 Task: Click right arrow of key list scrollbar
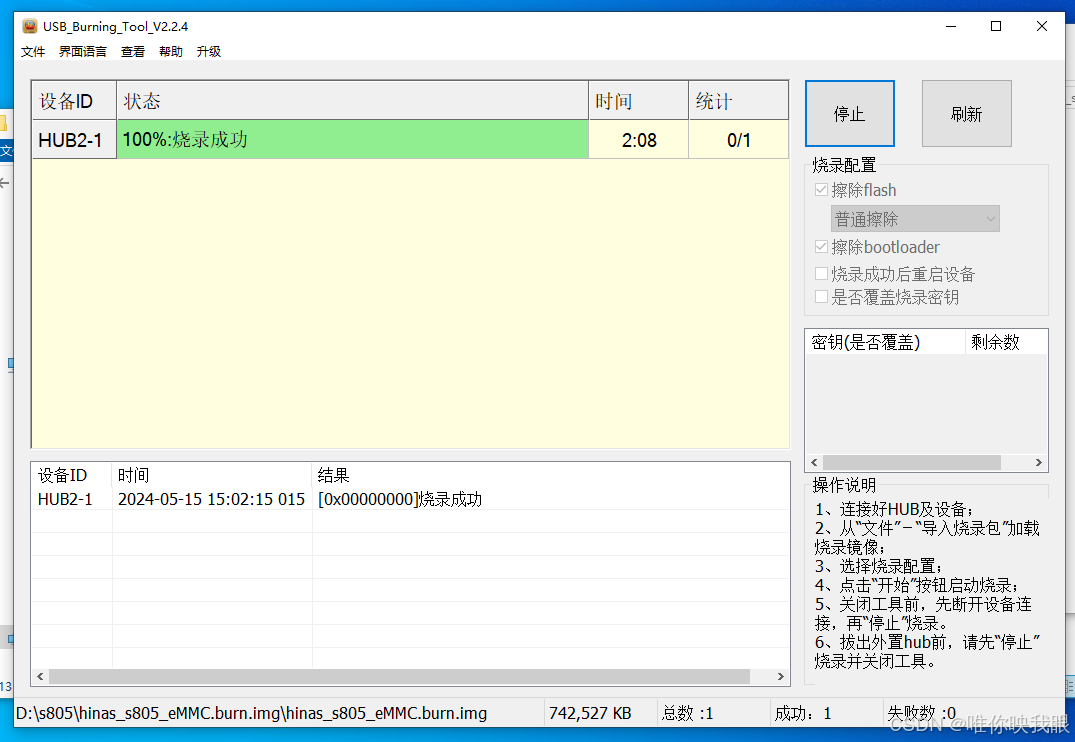(1039, 463)
